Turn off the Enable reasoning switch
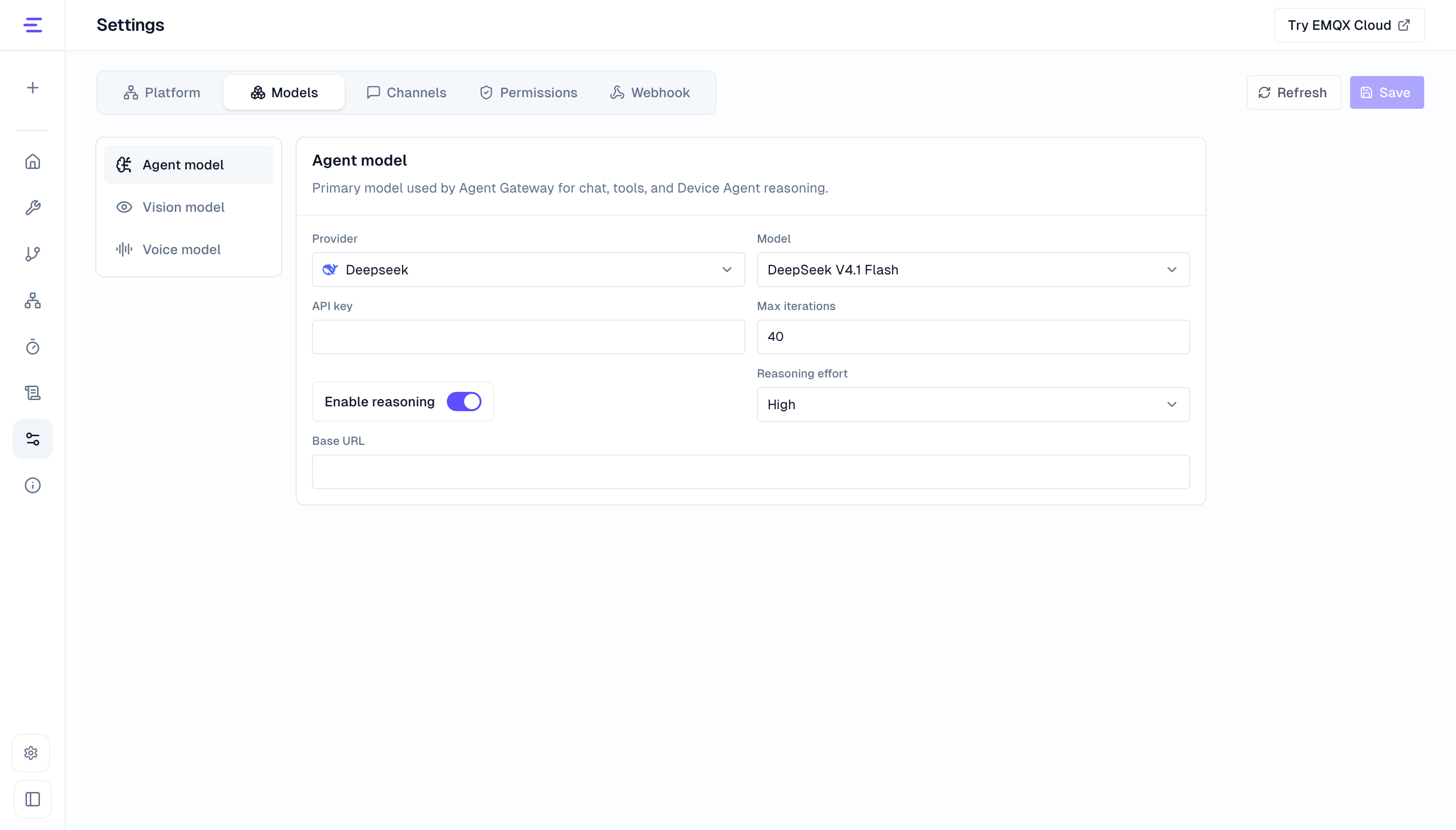This screenshot has width=1456, height=830. [464, 402]
